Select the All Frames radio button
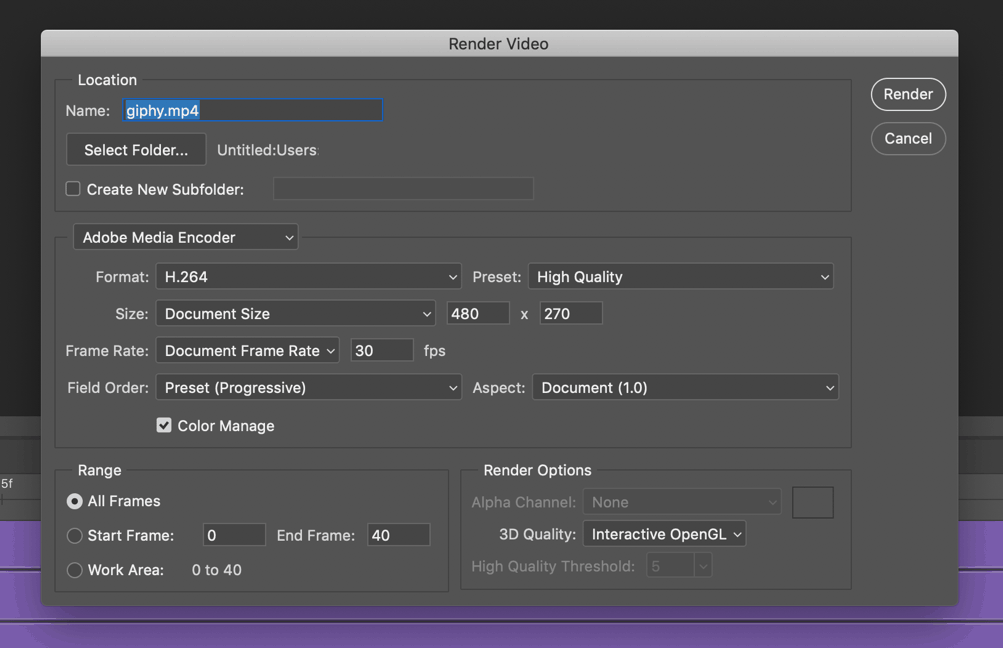Screen dimensions: 1003x648 point(75,501)
